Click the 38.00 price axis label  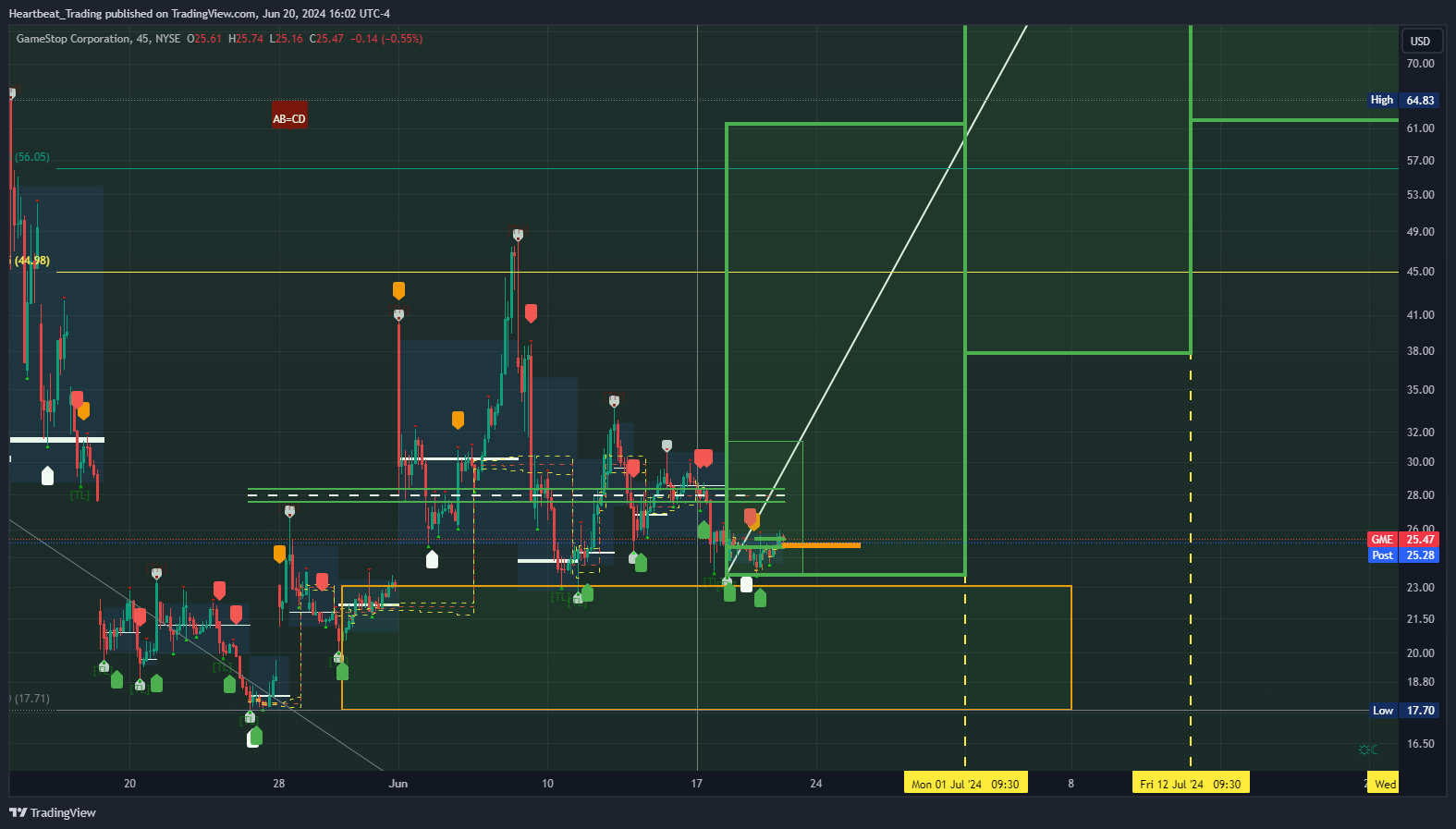coord(1420,351)
